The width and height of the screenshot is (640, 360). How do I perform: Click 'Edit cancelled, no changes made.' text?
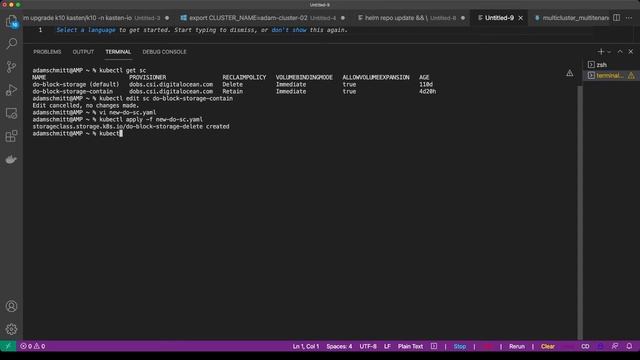(x=86, y=105)
